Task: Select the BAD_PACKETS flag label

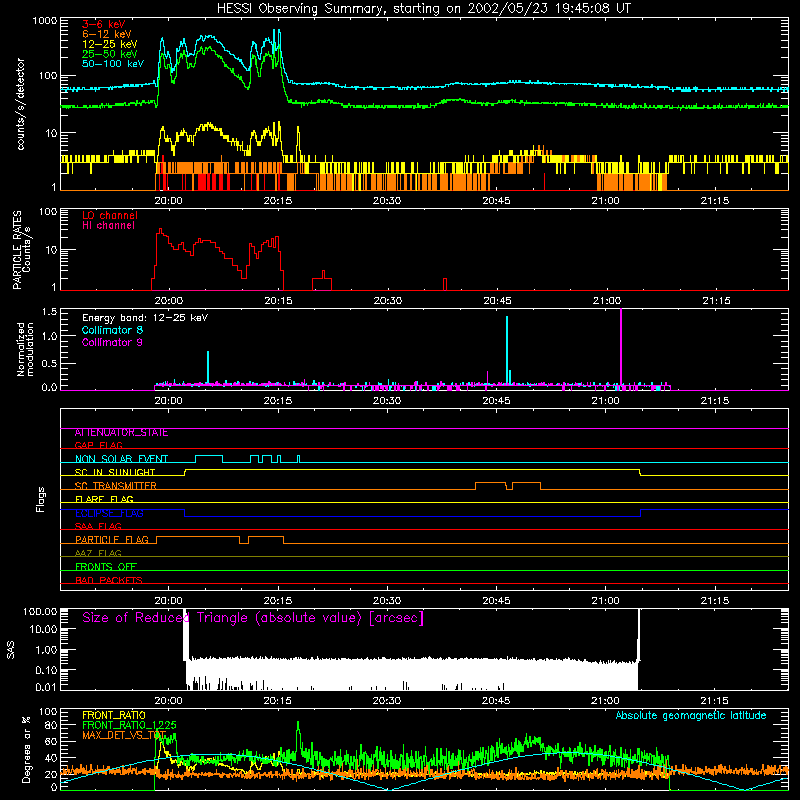Action: click(109, 580)
